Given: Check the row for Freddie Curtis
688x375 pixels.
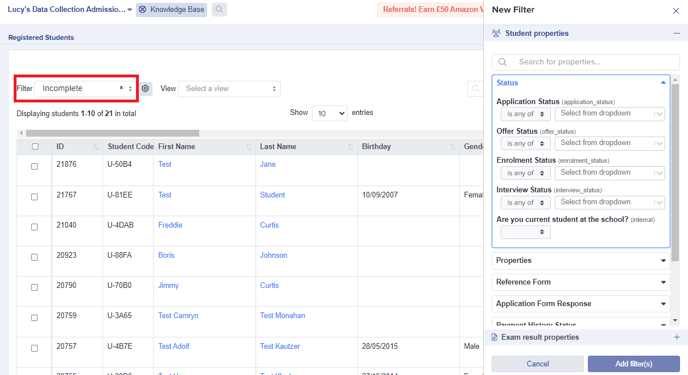Looking at the screenshot, I should point(34,227).
